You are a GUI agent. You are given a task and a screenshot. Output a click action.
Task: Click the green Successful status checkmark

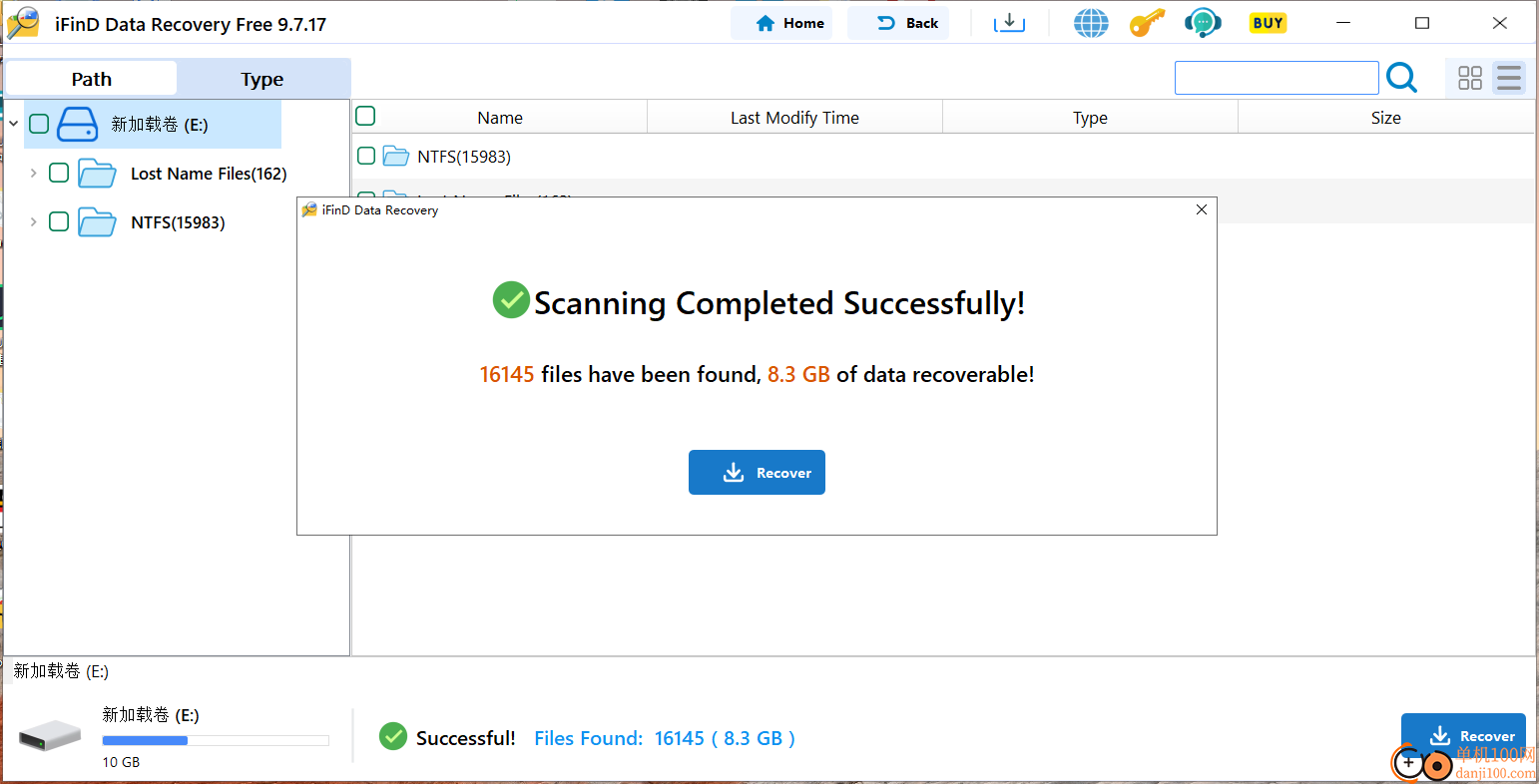[x=393, y=737]
